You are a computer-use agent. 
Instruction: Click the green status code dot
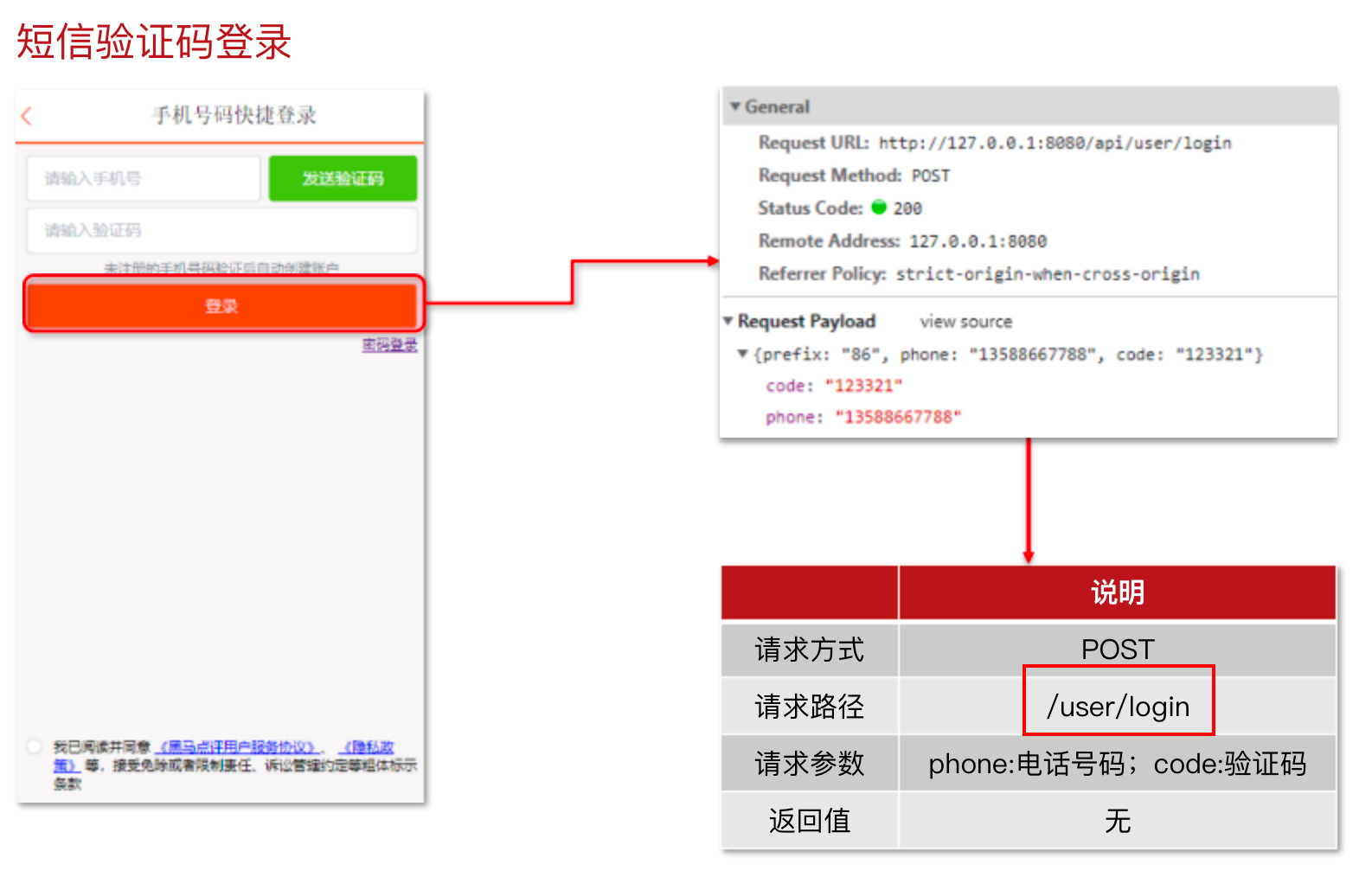pos(879,208)
